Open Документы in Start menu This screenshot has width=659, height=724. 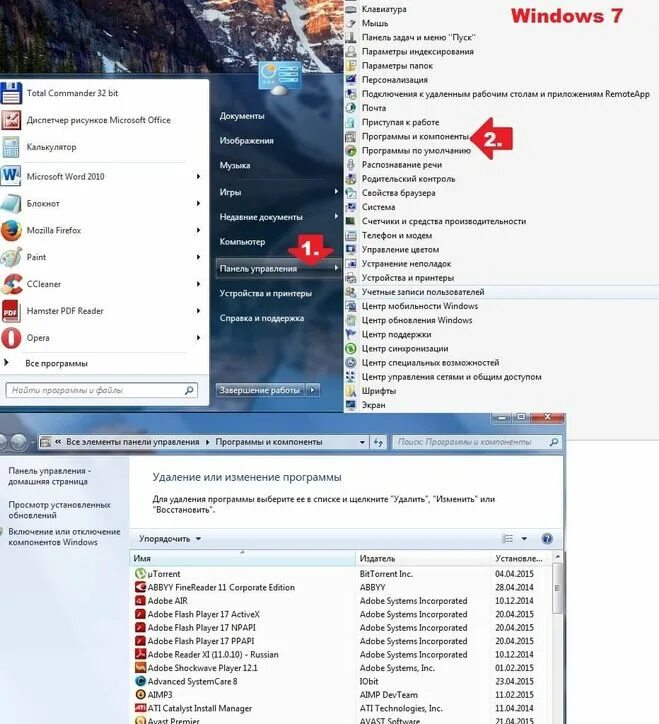point(242,116)
